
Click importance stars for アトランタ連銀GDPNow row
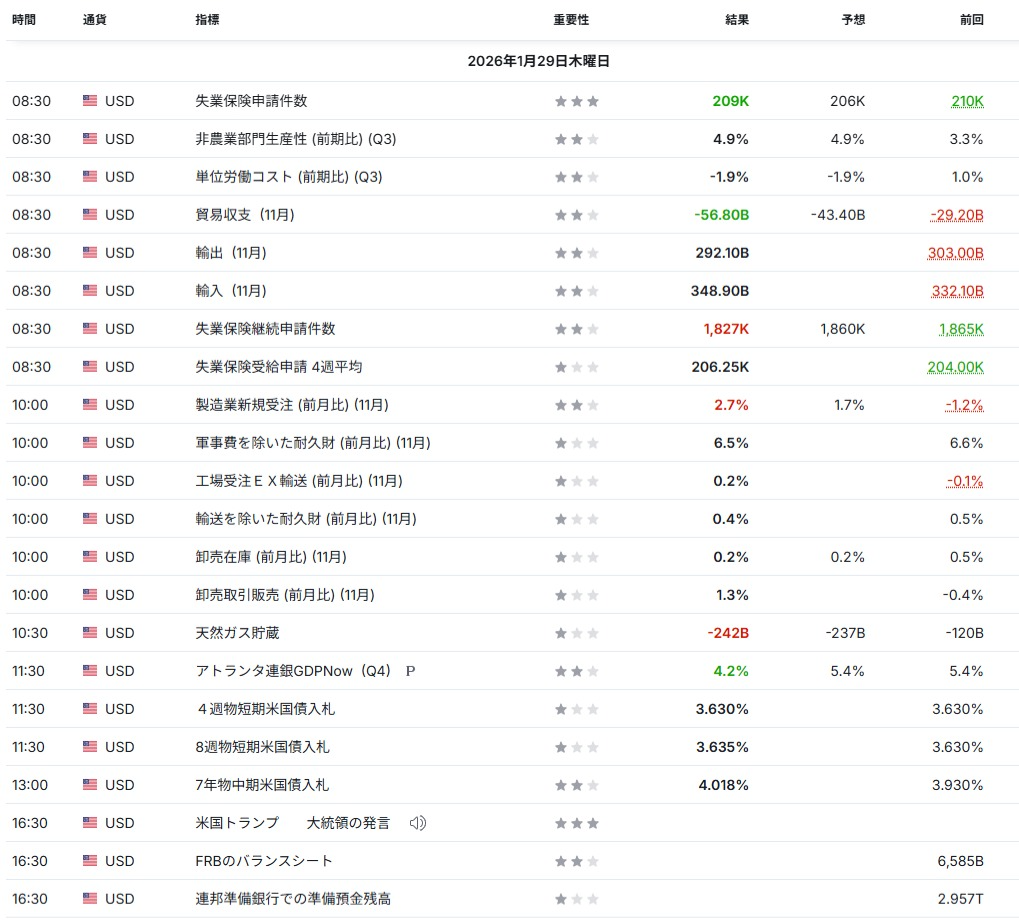[577, 671]
